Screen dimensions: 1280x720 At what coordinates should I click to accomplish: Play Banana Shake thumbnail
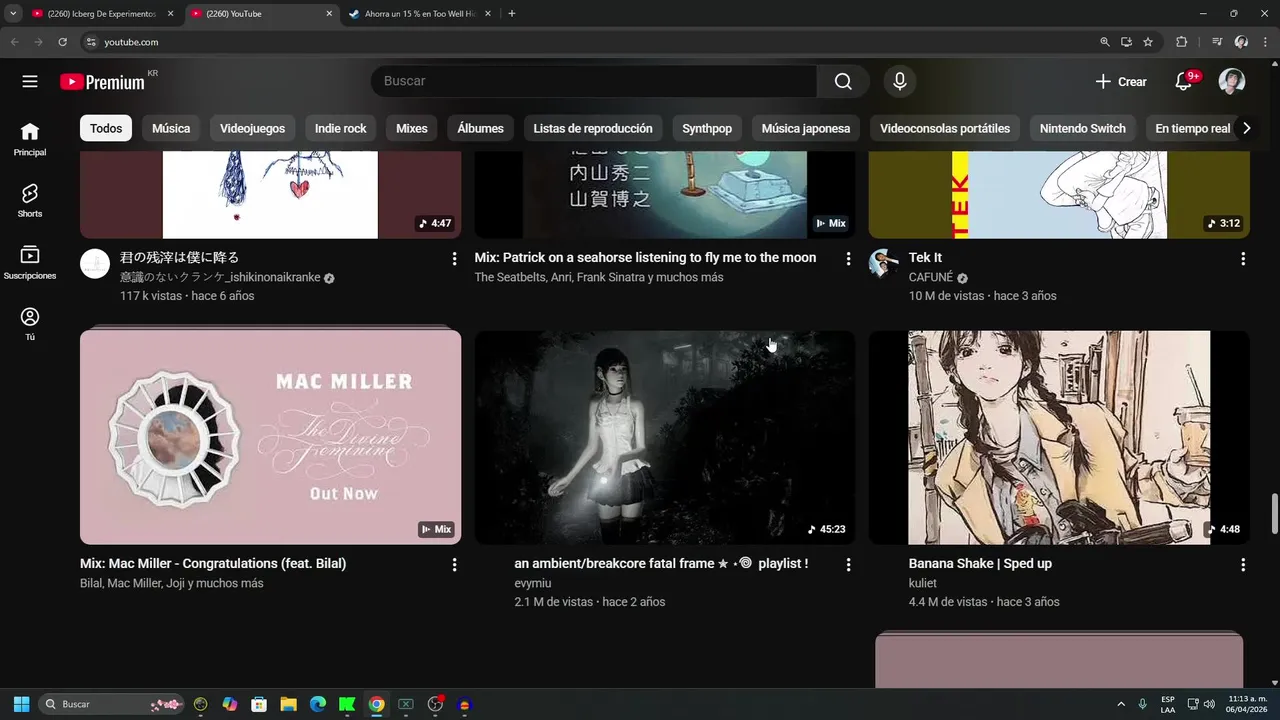(1059, 437)
